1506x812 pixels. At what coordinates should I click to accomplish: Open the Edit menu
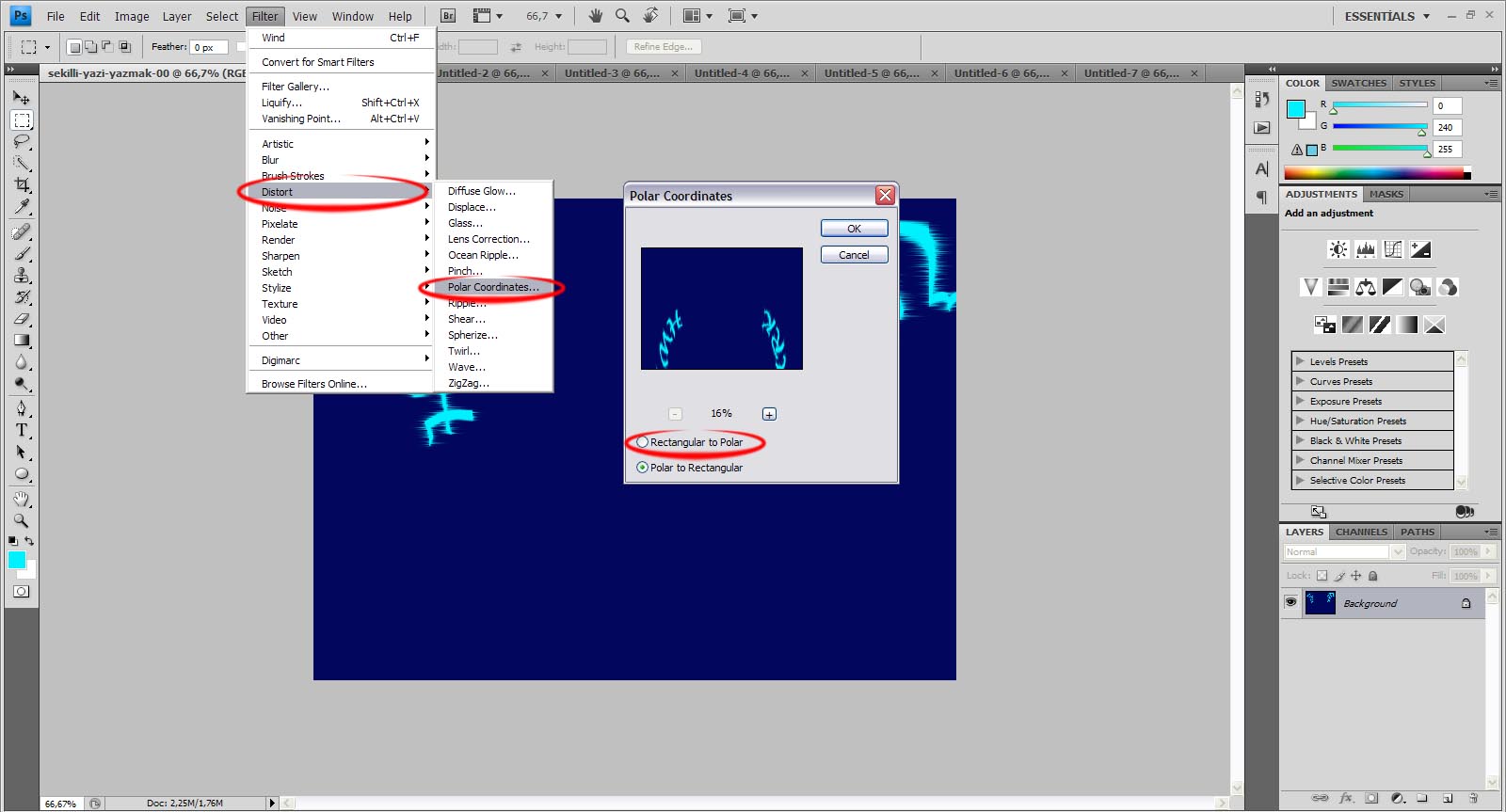point(89,16)
